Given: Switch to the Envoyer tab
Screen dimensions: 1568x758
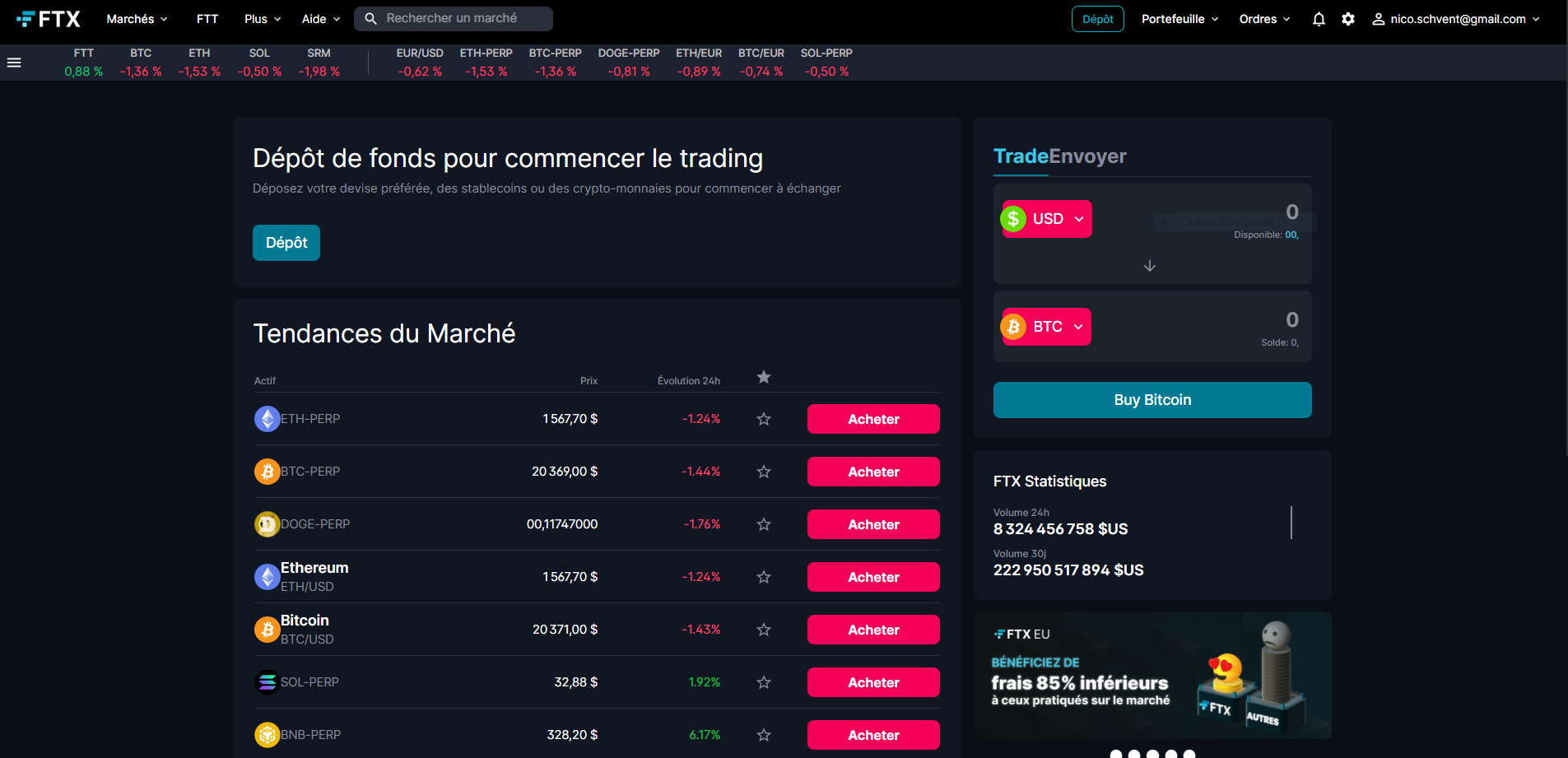Looking at the screenshot, I should tap(1087, 156).
